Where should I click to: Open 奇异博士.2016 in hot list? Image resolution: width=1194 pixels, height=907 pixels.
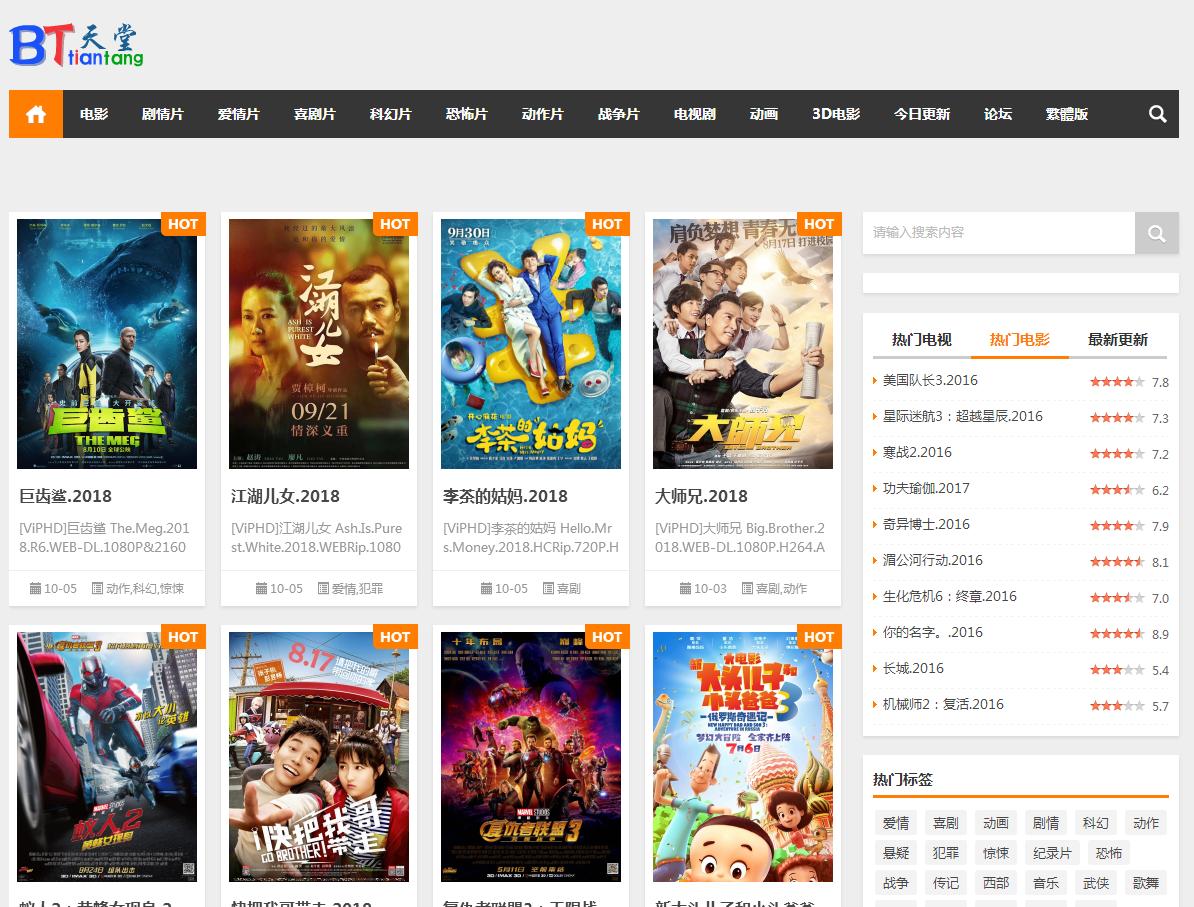[x=926, y=525]
